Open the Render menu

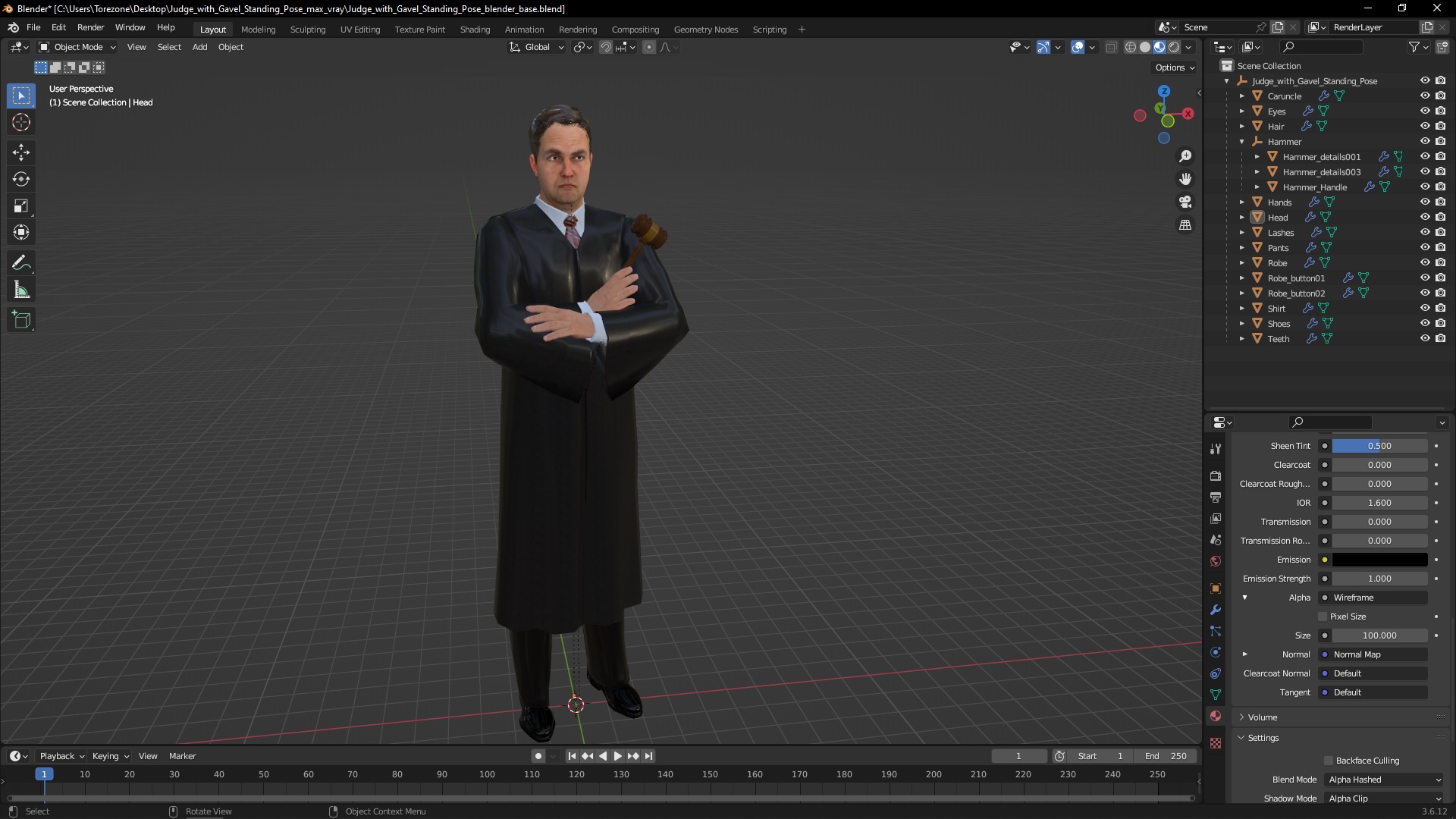point(90,27)
